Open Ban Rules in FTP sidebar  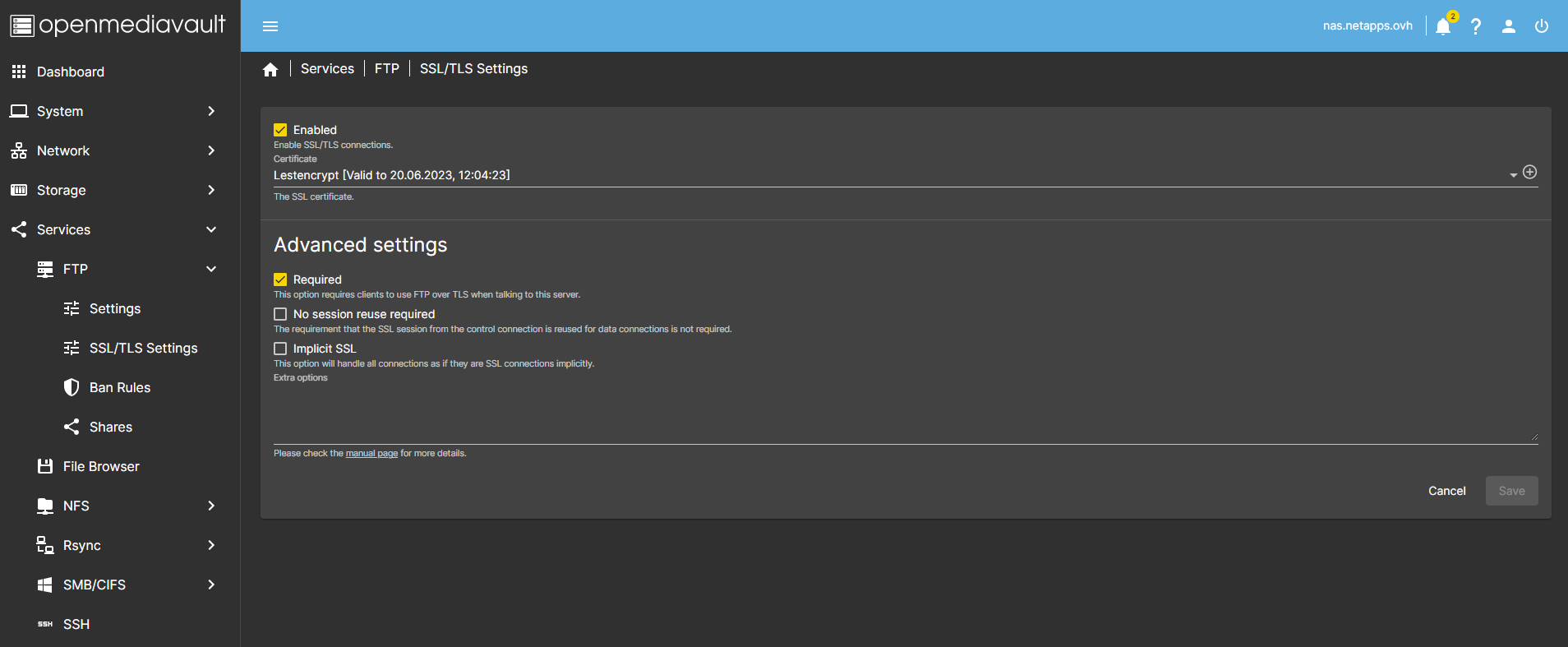[x=119, y=387]
